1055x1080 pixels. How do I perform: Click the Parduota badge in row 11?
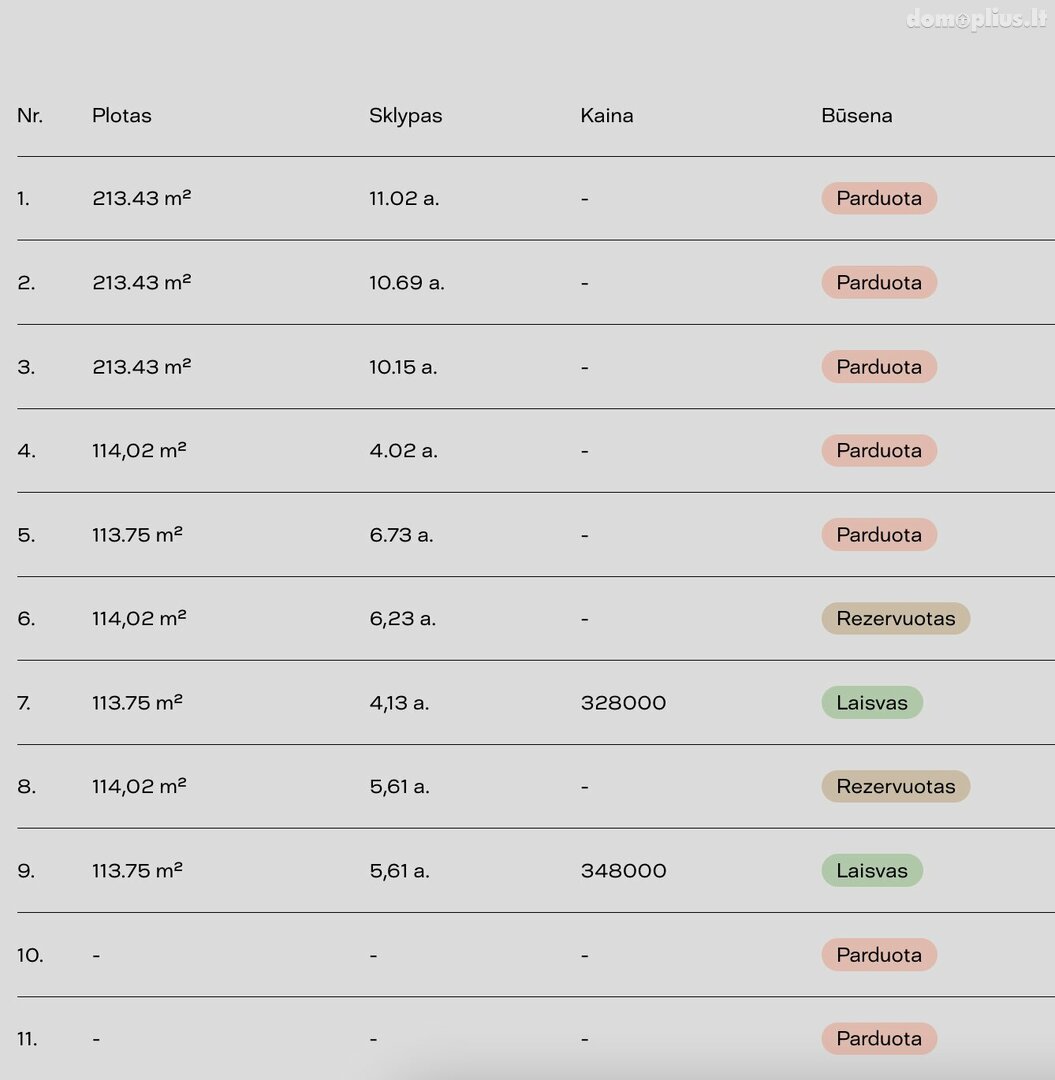[879, 1039]
